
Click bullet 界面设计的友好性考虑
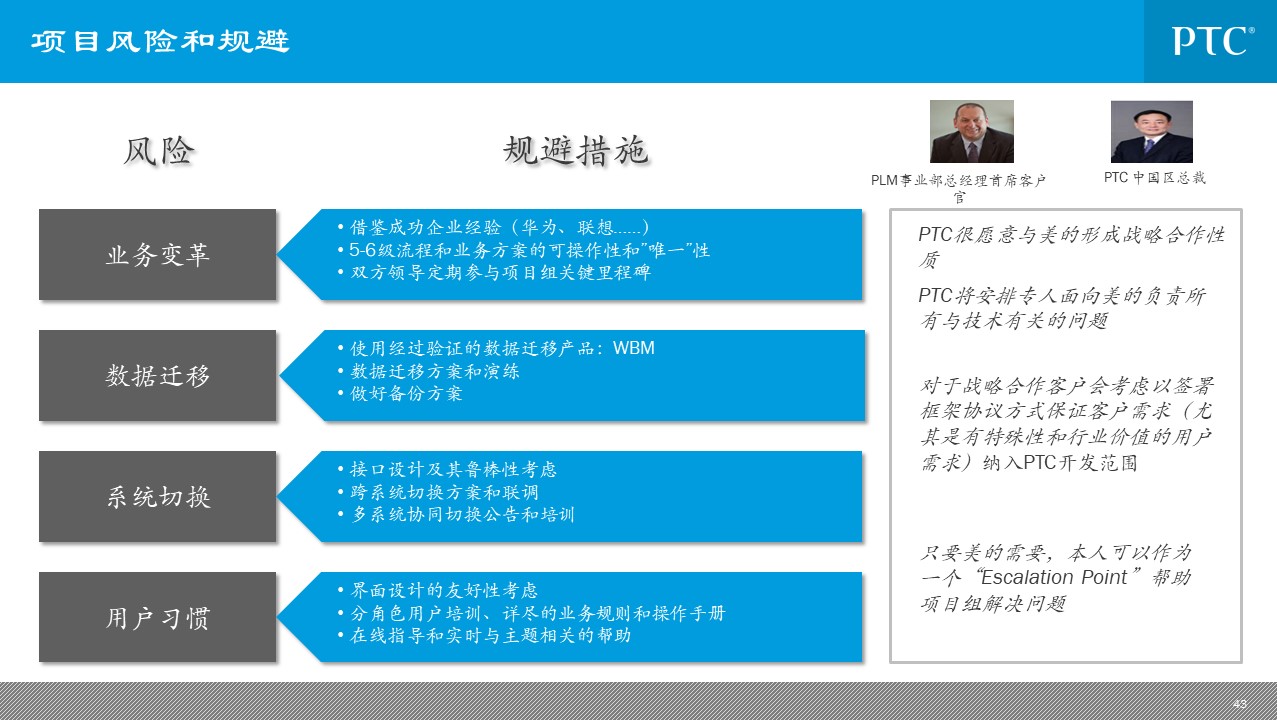coord(439,590)
